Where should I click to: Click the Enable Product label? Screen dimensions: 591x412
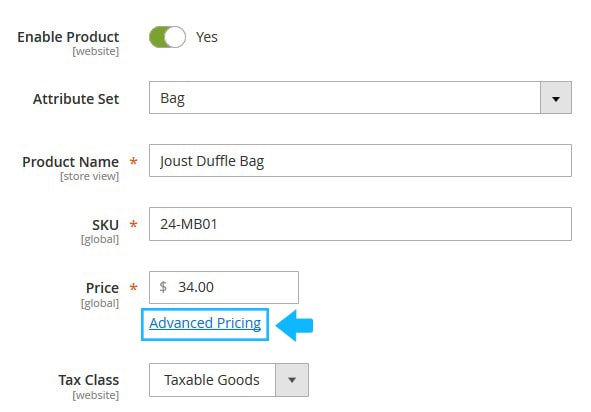[68, 37]
